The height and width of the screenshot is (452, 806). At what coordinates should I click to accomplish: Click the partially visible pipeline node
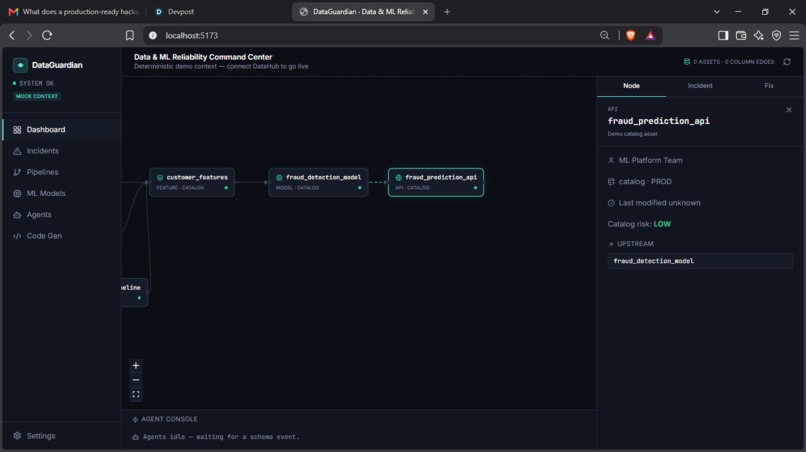135,292
